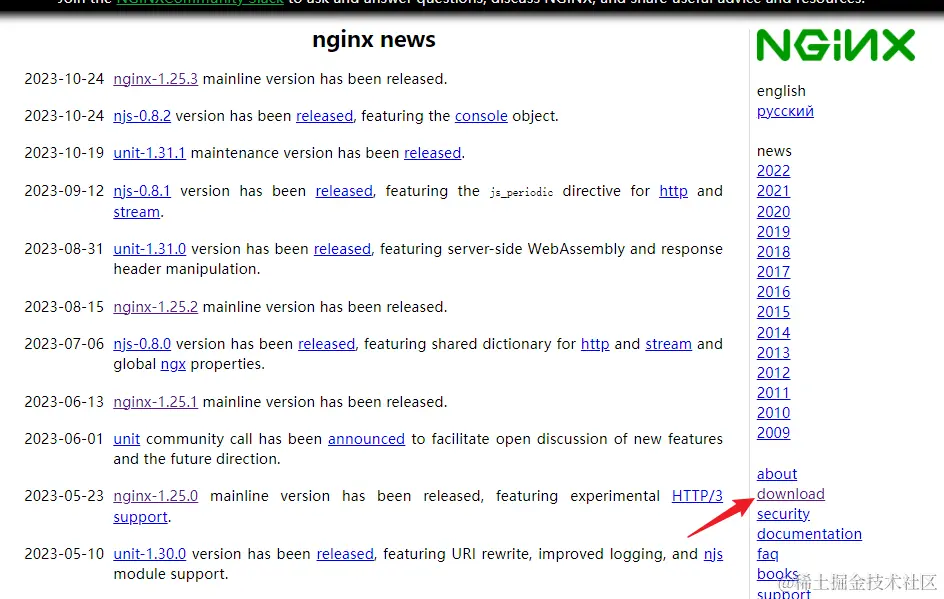Open 2015 news archive
The image size is (944, 599).
tap(773, 312)
